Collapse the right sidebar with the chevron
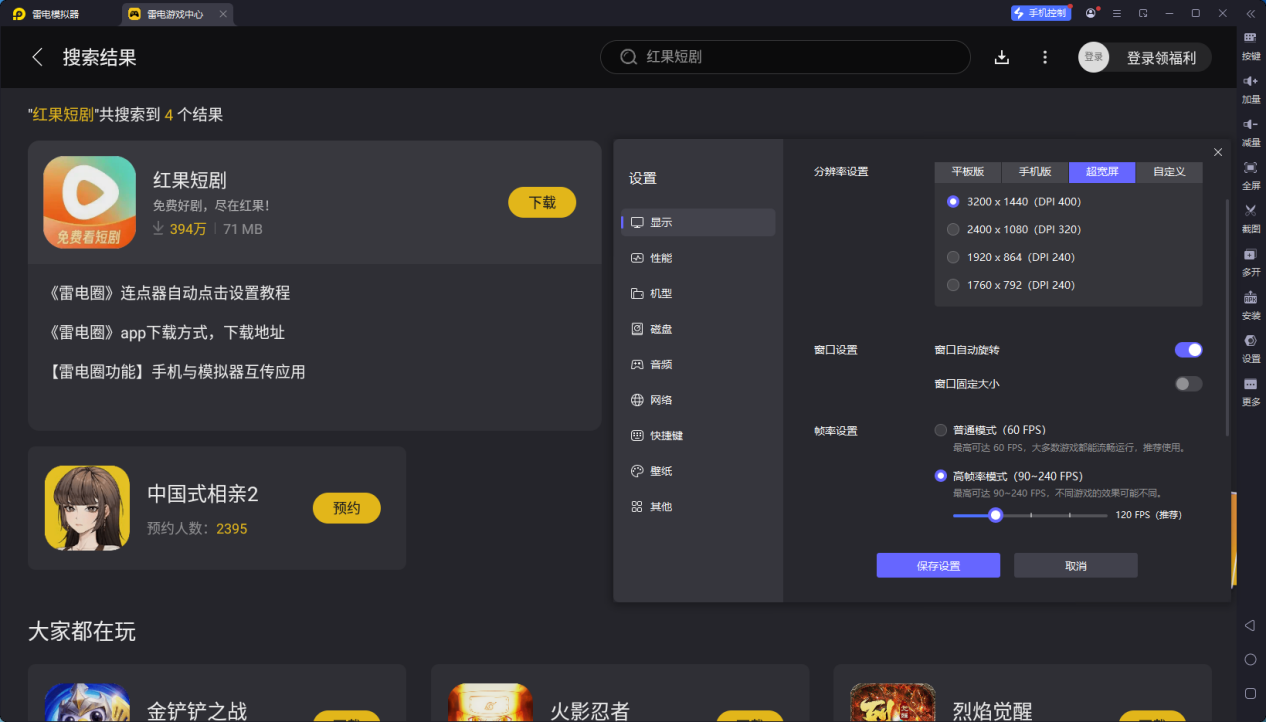The width and height of the screenshot is (1266, 722). click(x=1249, y=13)
